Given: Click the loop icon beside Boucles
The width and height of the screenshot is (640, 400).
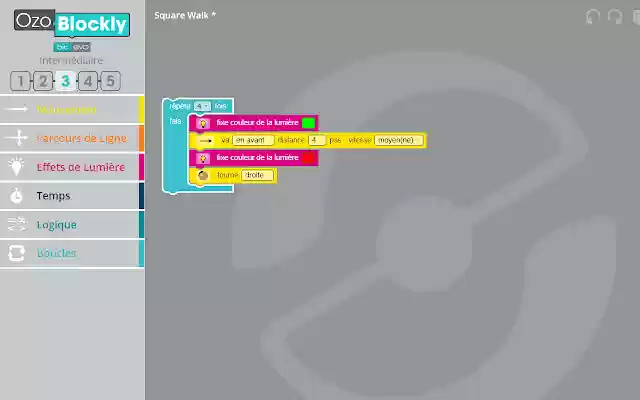Looking at the screenshot, I should tap(17, 253).
